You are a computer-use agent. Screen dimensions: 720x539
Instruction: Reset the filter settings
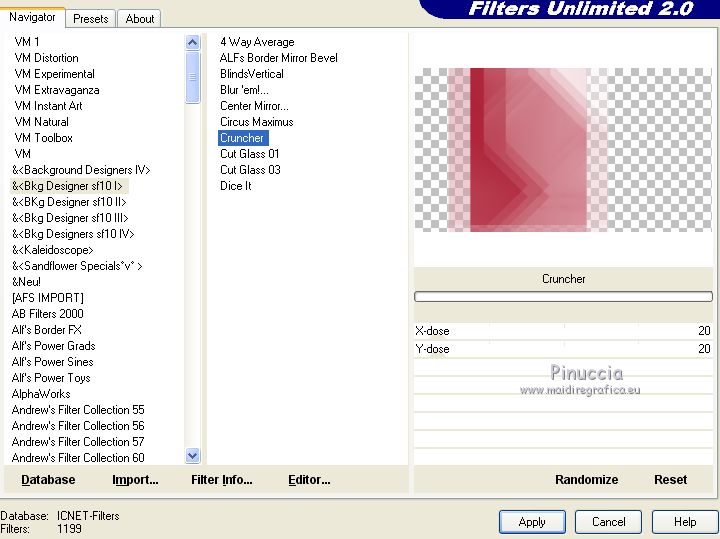670,480
